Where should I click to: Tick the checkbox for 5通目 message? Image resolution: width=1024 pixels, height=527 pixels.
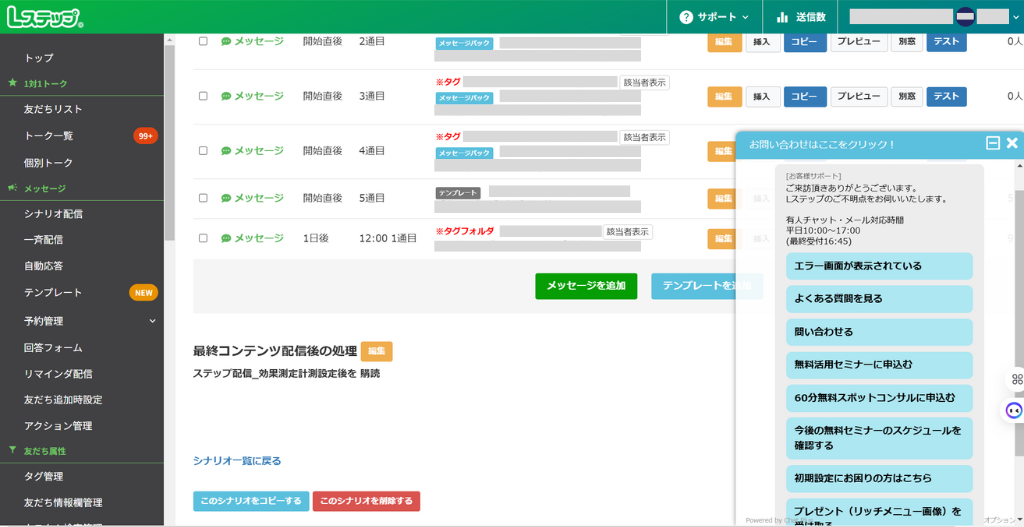pos(203,198)
